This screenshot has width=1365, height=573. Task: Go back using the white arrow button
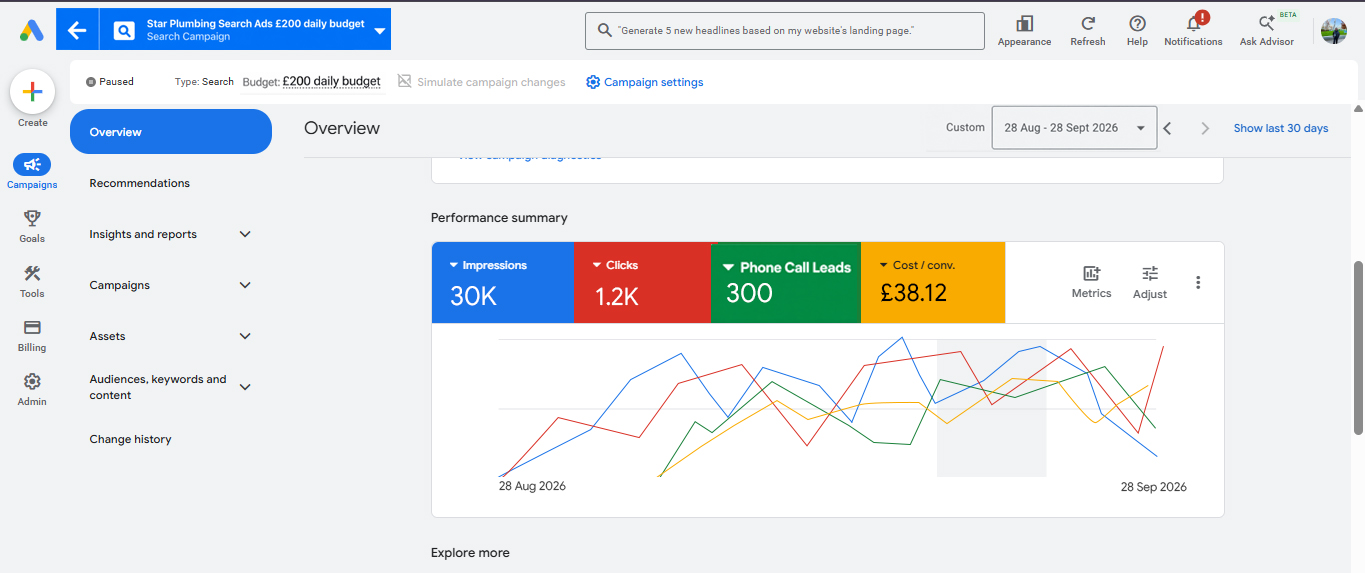pyautogui.click(x=77, y=30)
